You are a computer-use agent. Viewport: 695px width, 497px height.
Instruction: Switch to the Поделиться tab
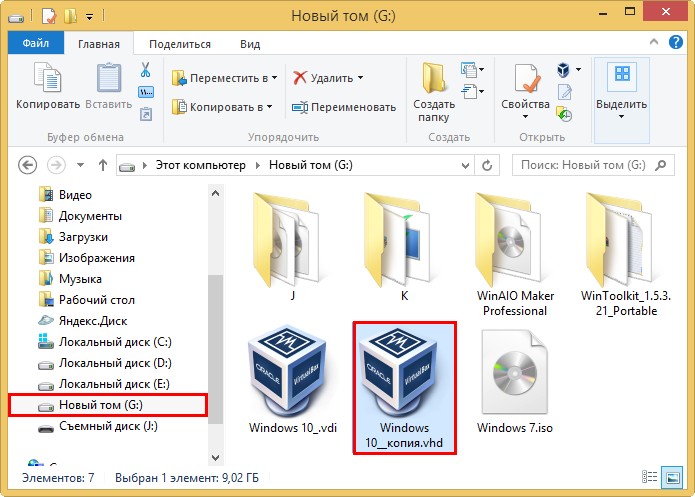pos(180,44)
